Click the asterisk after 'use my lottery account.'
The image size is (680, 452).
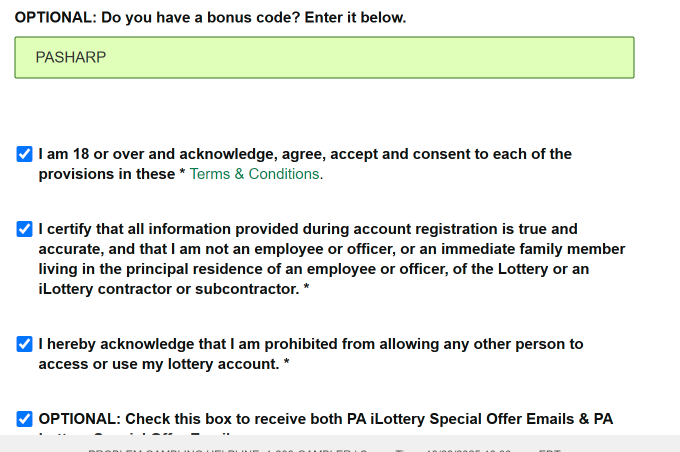click(x=287, y=365)
